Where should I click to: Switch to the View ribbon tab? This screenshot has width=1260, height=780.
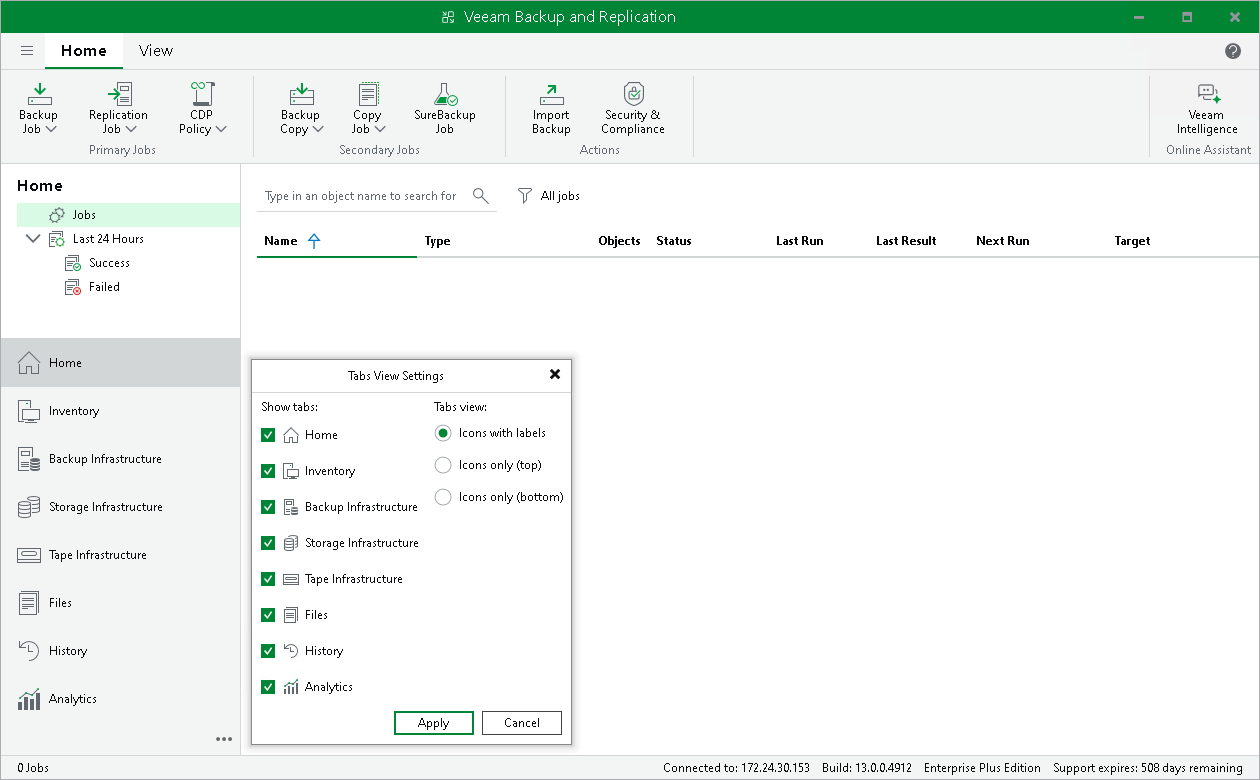click(x=156, y=51)
